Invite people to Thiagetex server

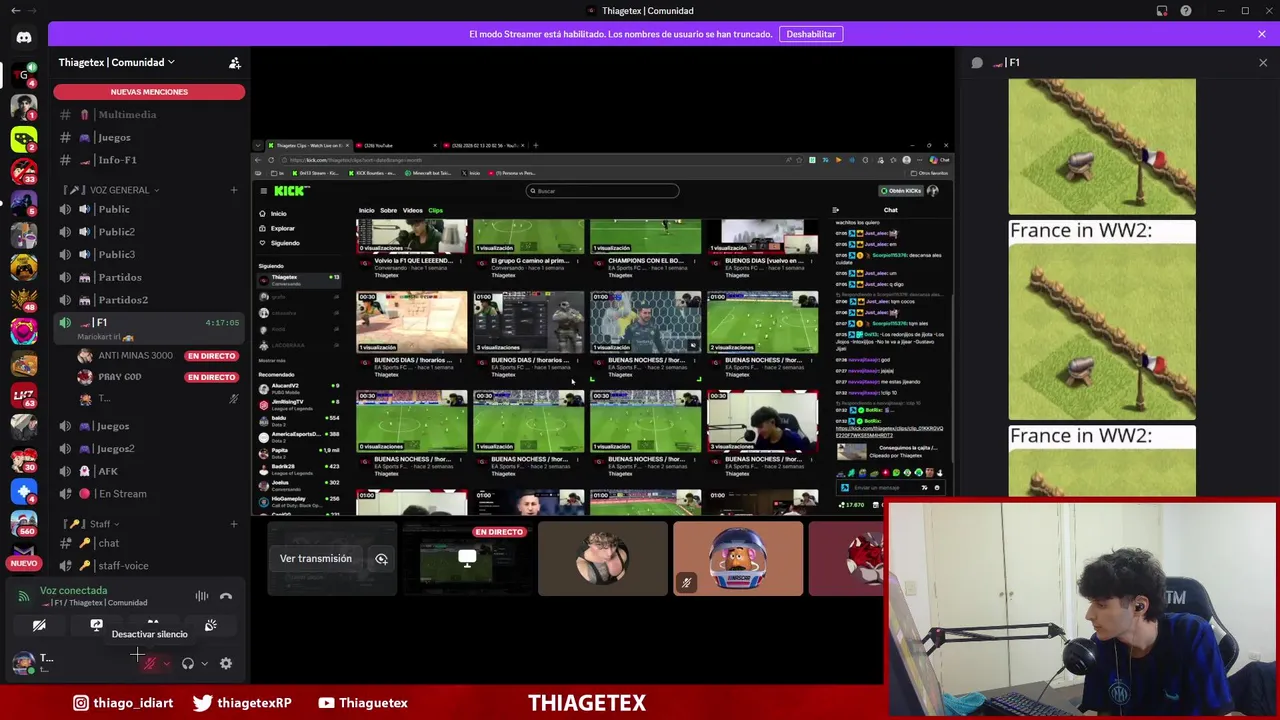coord(234,63)
